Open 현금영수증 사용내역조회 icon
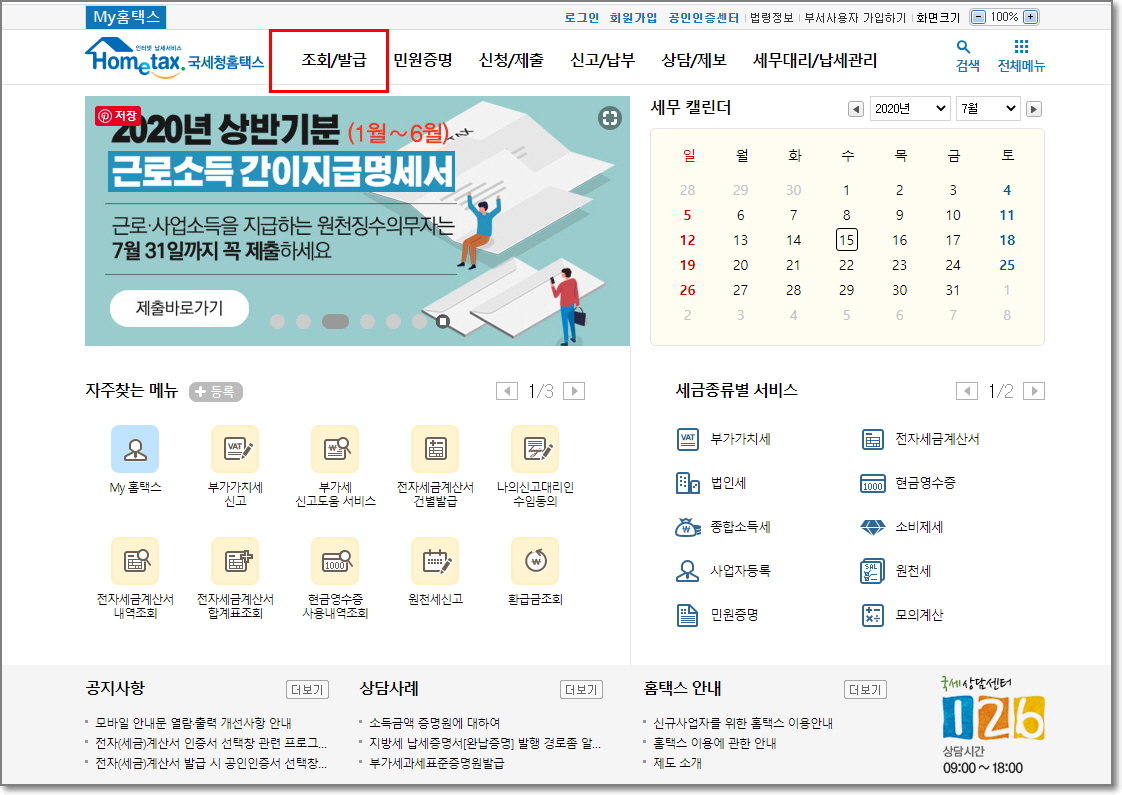This screenshot has width=1122, height=795. [335, 561]
